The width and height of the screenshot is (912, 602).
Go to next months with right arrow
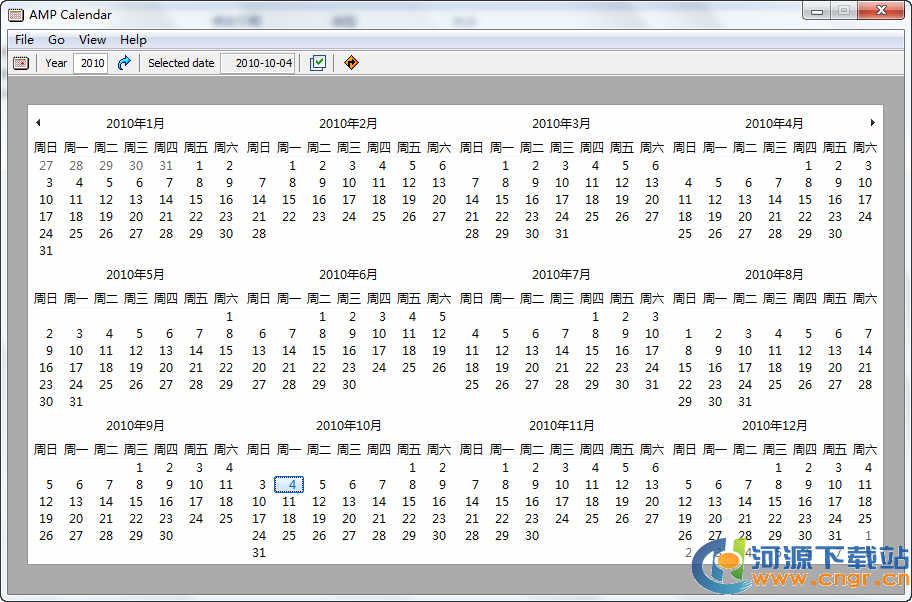872,123
